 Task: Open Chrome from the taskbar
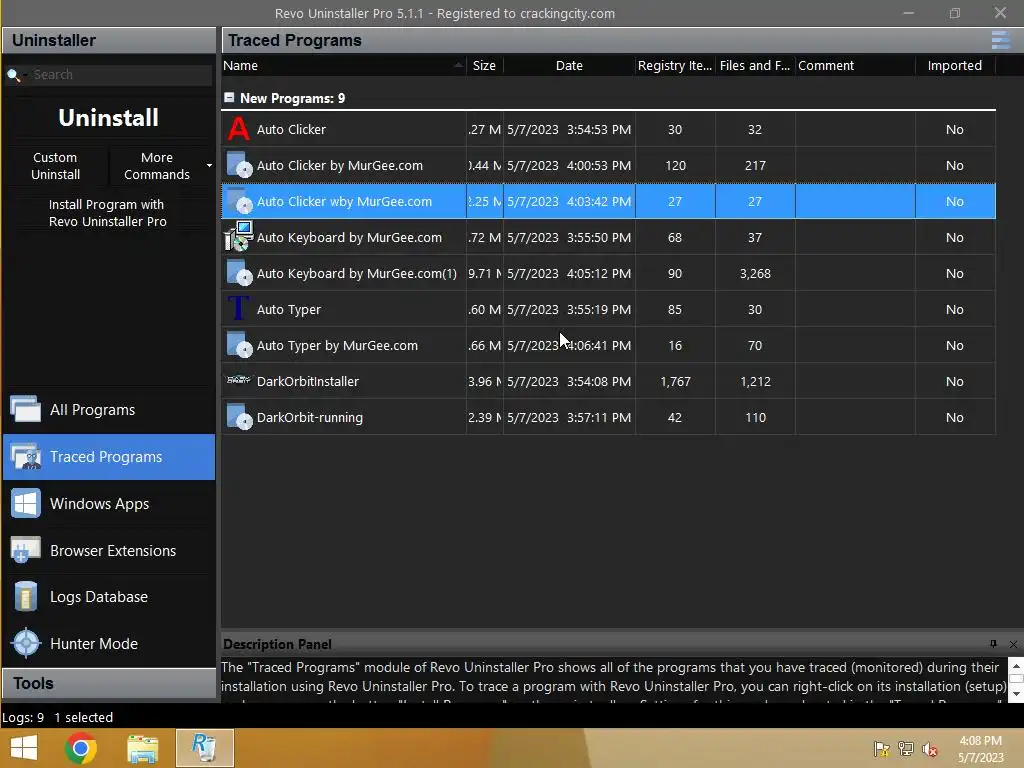81,748
